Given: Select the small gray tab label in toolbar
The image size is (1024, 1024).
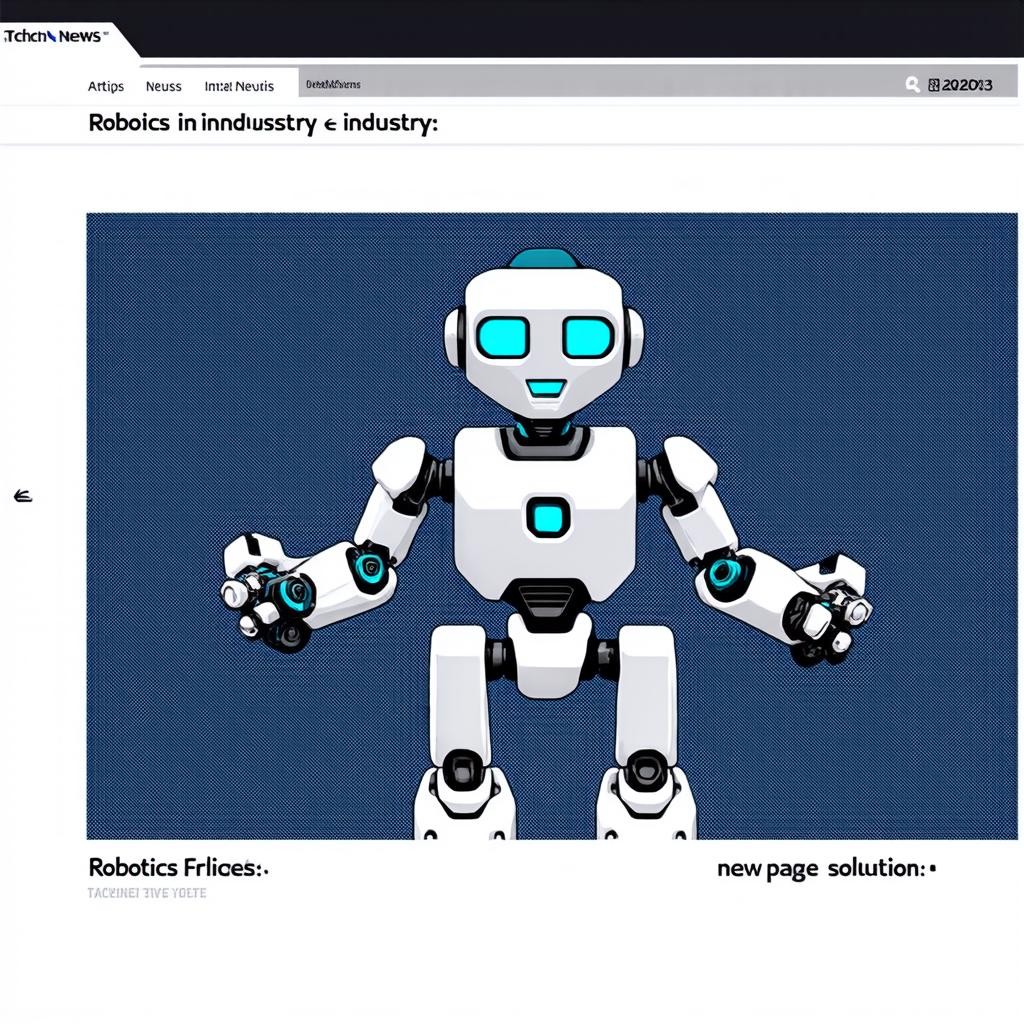Looking at the screenshot, I should (333, 85).
